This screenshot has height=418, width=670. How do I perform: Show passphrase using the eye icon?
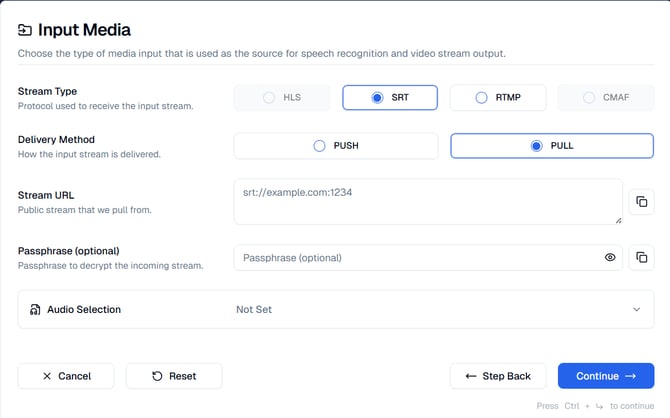(x=610, y=257)
